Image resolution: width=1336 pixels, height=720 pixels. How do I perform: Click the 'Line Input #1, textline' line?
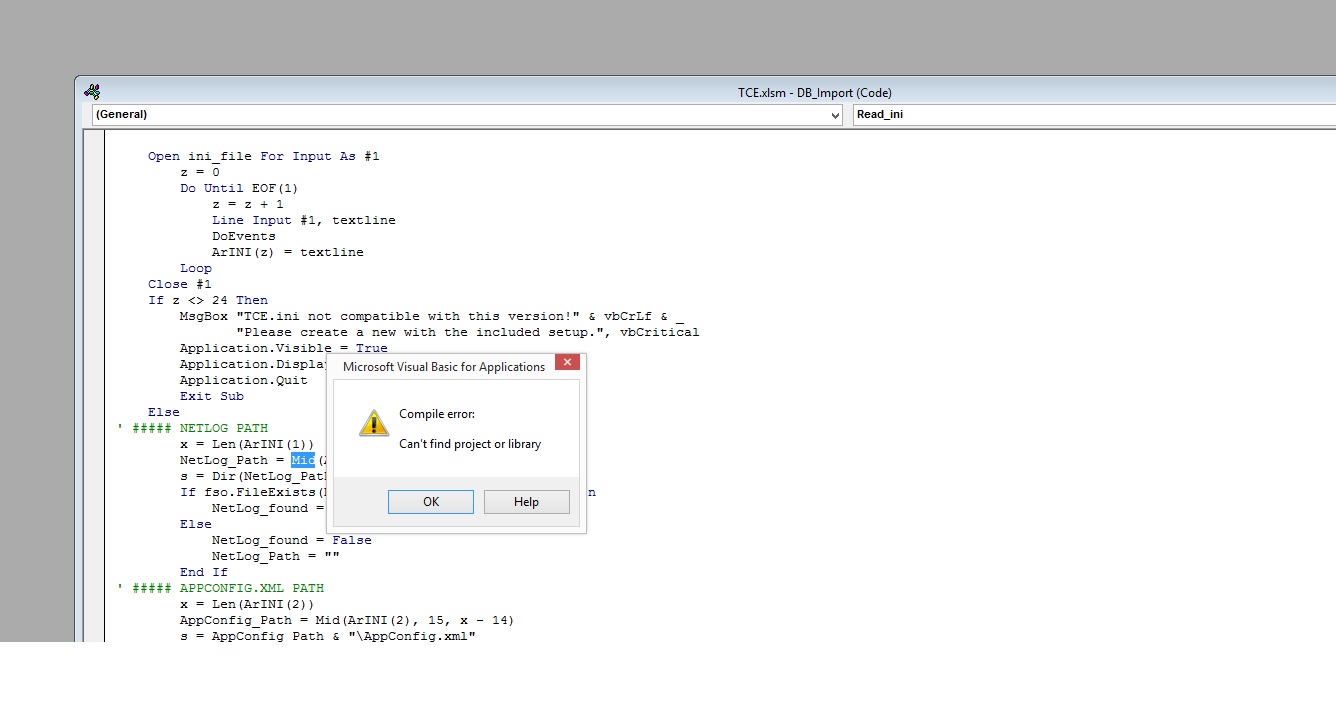304,220
